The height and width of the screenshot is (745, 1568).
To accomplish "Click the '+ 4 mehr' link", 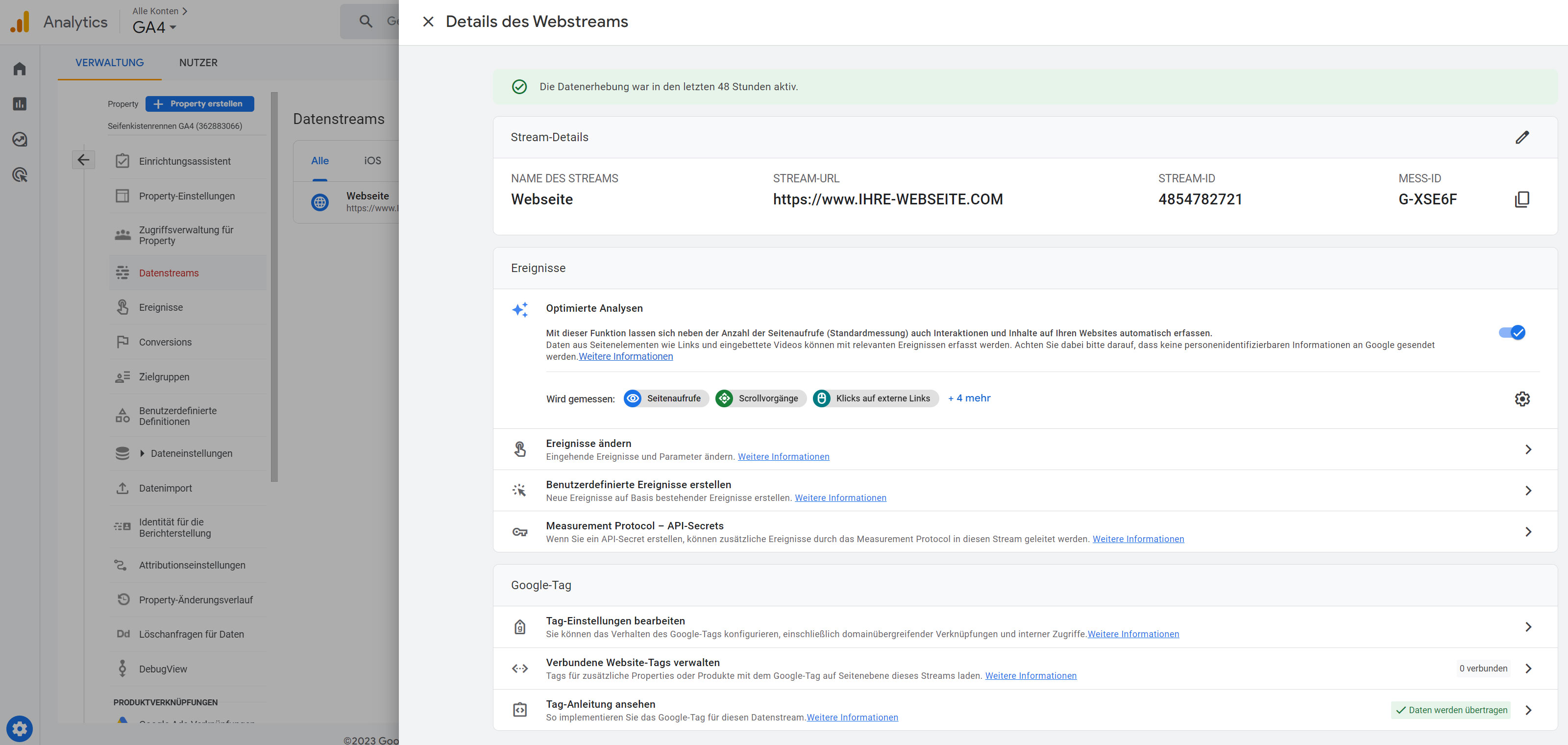I will [969, 398].
